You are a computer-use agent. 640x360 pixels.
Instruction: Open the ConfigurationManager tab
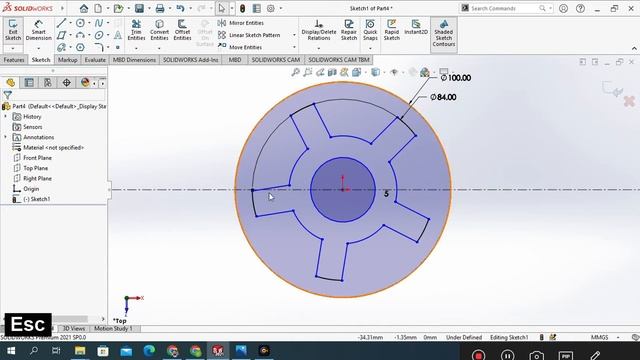(48, 83)
